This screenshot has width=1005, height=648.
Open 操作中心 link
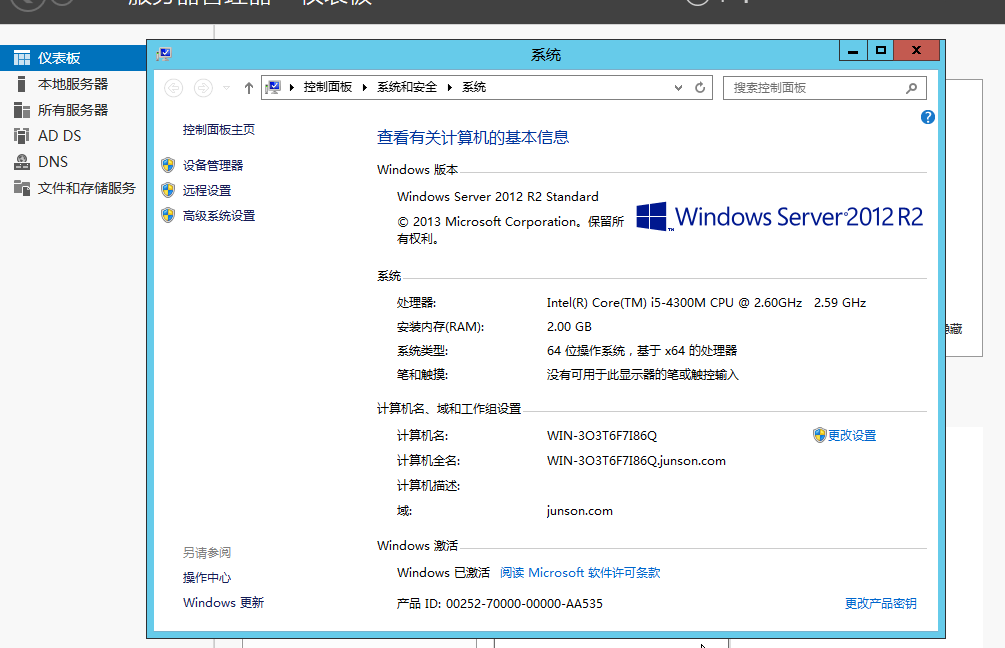tap(206, 577)
